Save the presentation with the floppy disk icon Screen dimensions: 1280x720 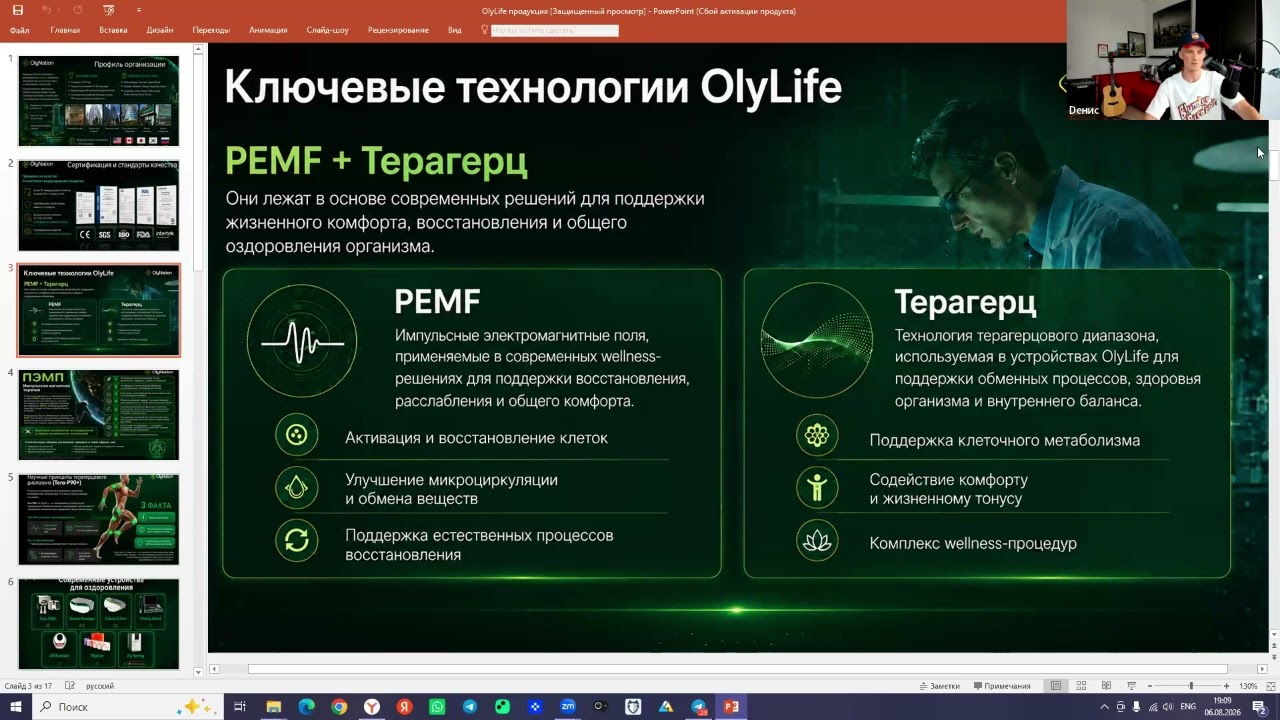coord(17,10)
